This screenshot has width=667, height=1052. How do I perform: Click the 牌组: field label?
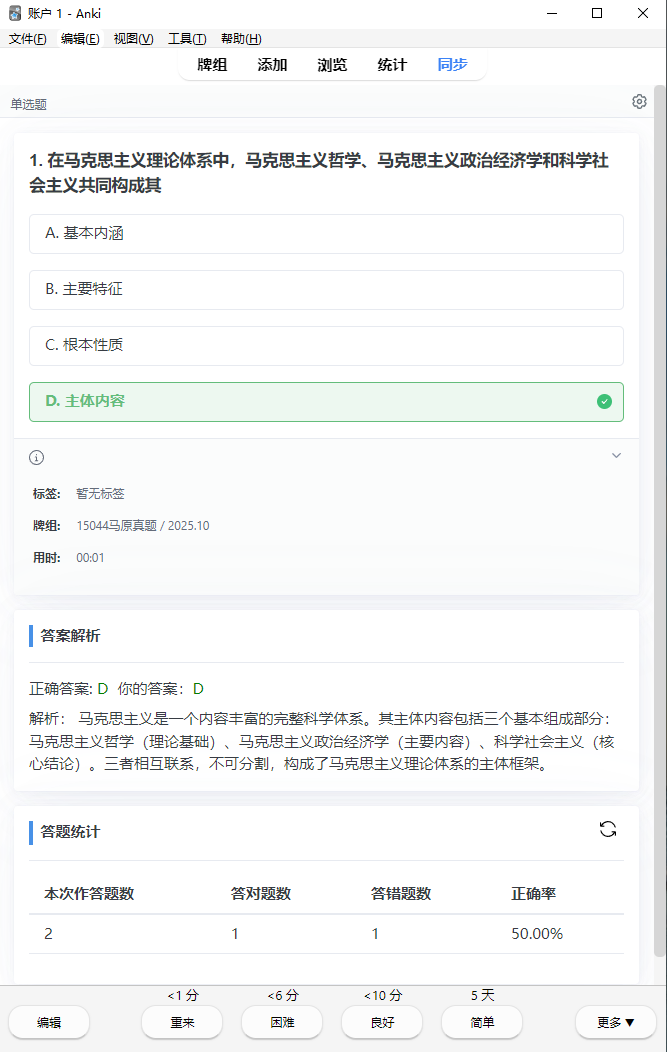(x=46, y=526)
